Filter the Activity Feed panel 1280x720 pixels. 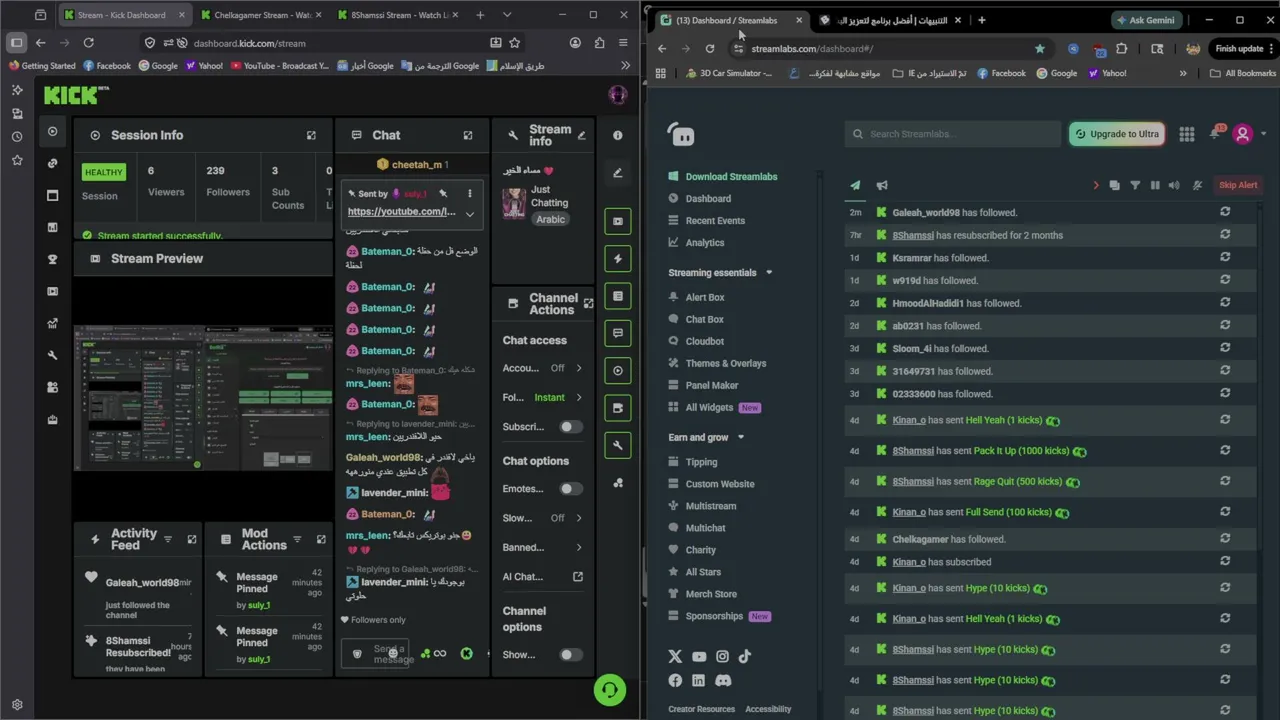tap(168, 539)
